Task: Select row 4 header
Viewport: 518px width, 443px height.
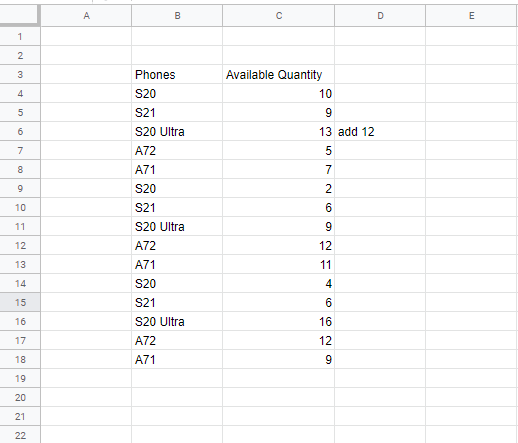Action: tap(20, 93)
